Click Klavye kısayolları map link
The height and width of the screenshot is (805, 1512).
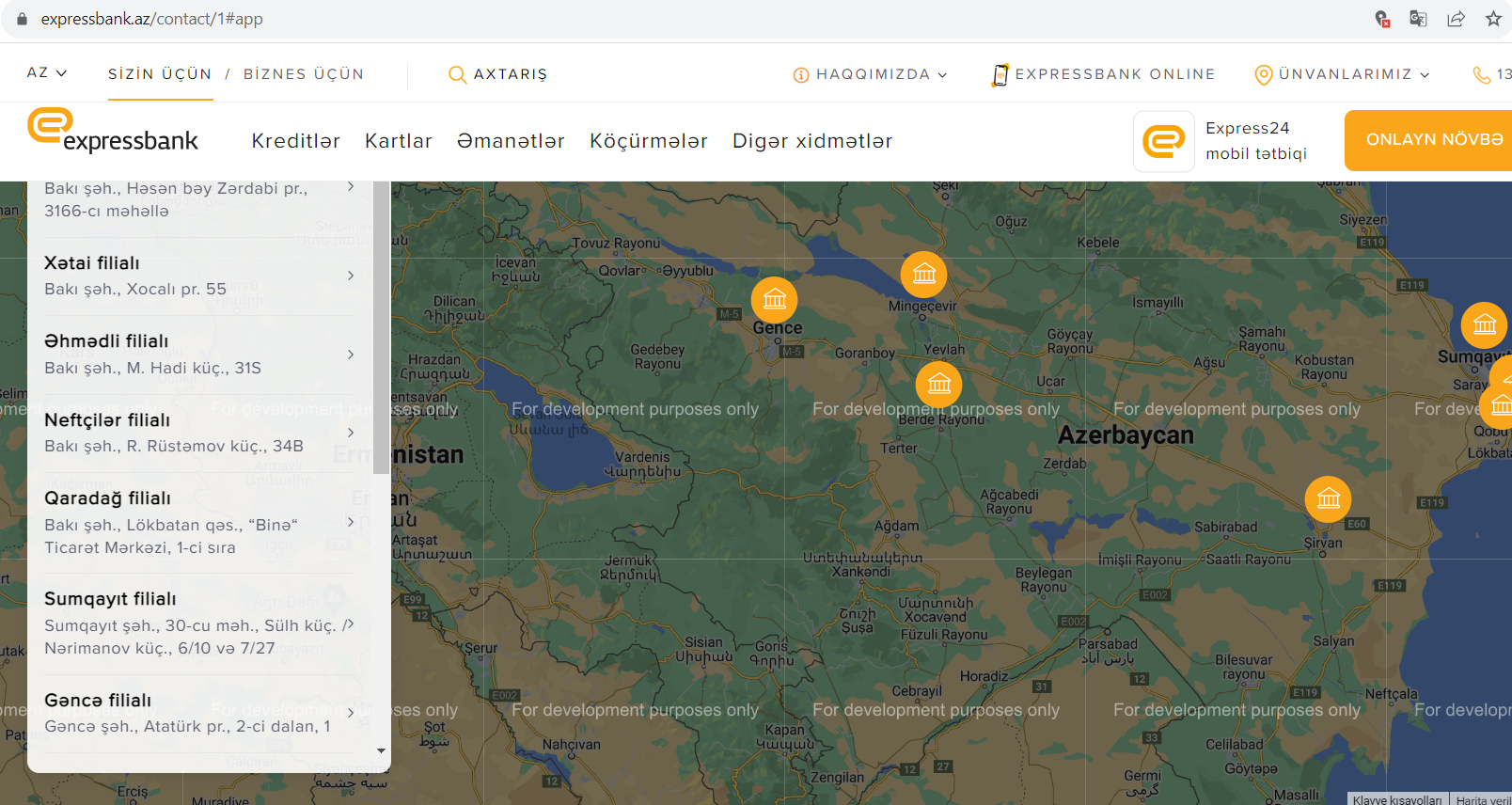[1397, 799]
